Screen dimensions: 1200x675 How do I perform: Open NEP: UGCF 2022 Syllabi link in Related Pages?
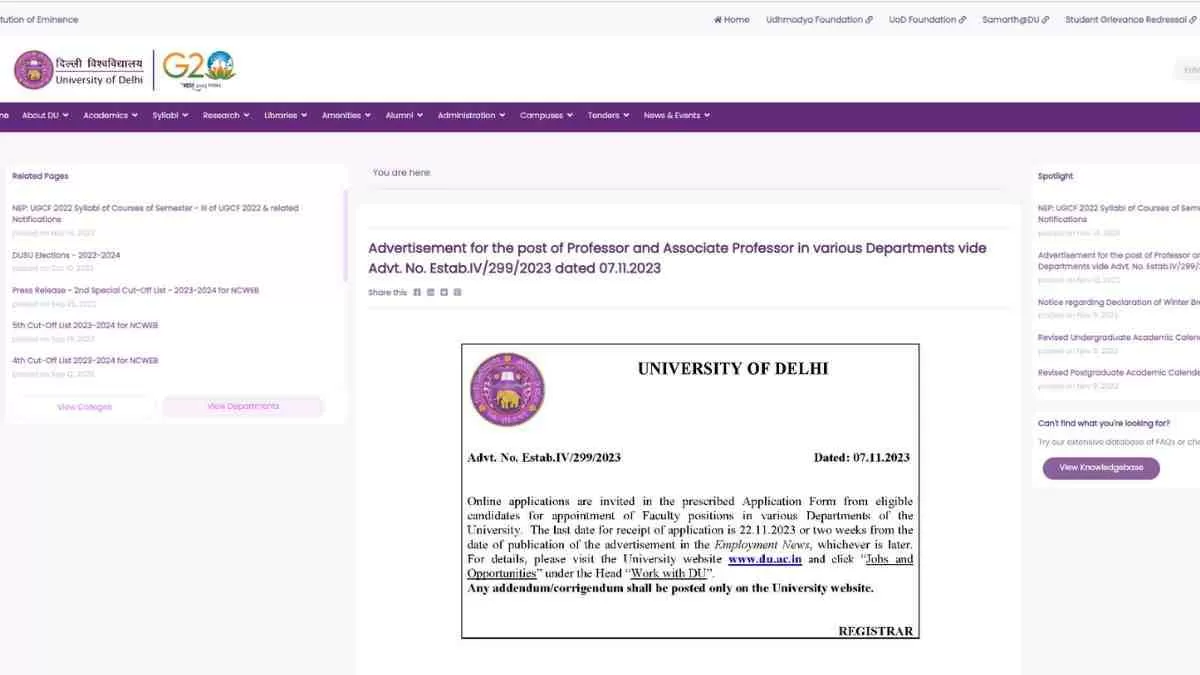point(155,214)
